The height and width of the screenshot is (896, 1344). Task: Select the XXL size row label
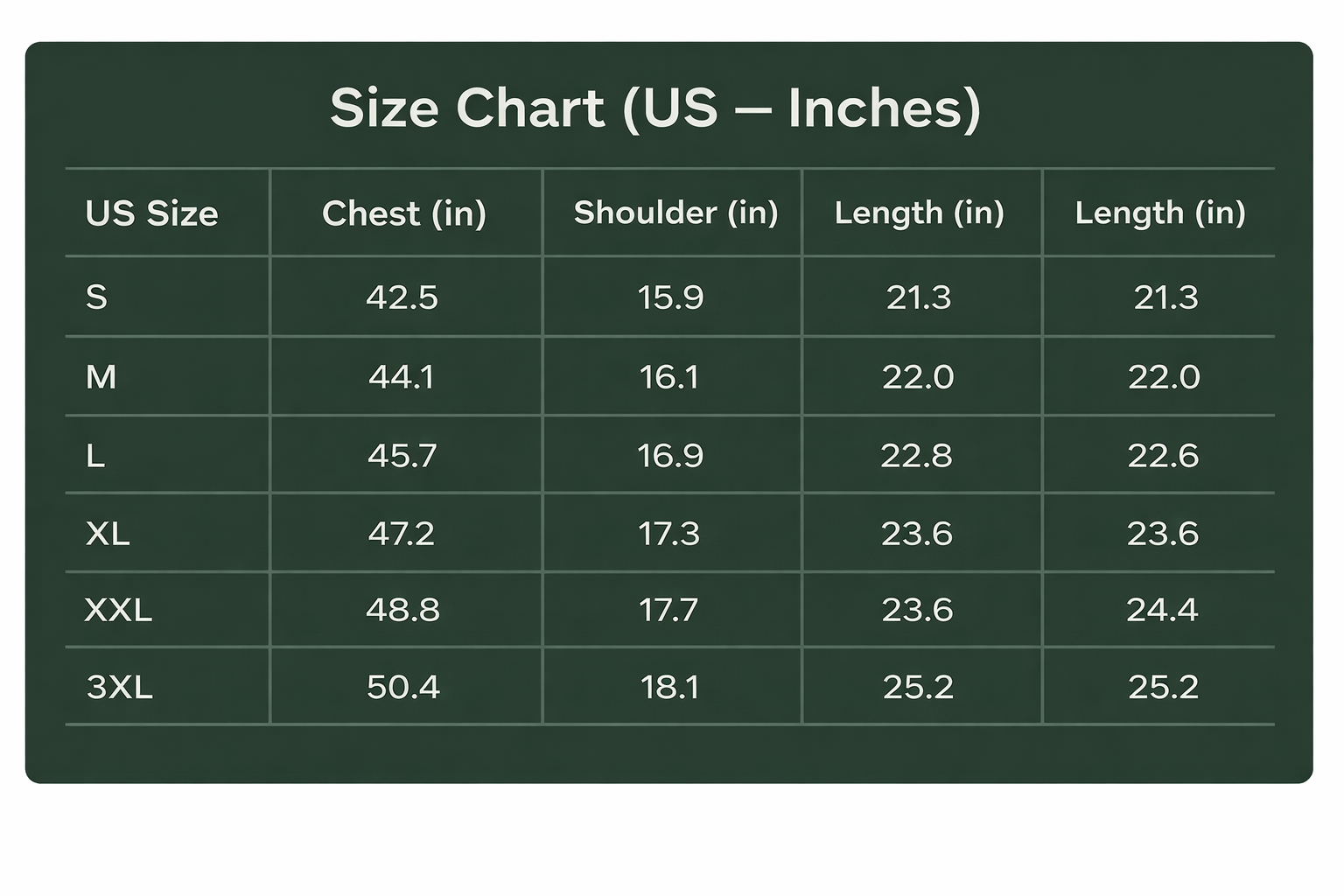(x=118, y=610)
